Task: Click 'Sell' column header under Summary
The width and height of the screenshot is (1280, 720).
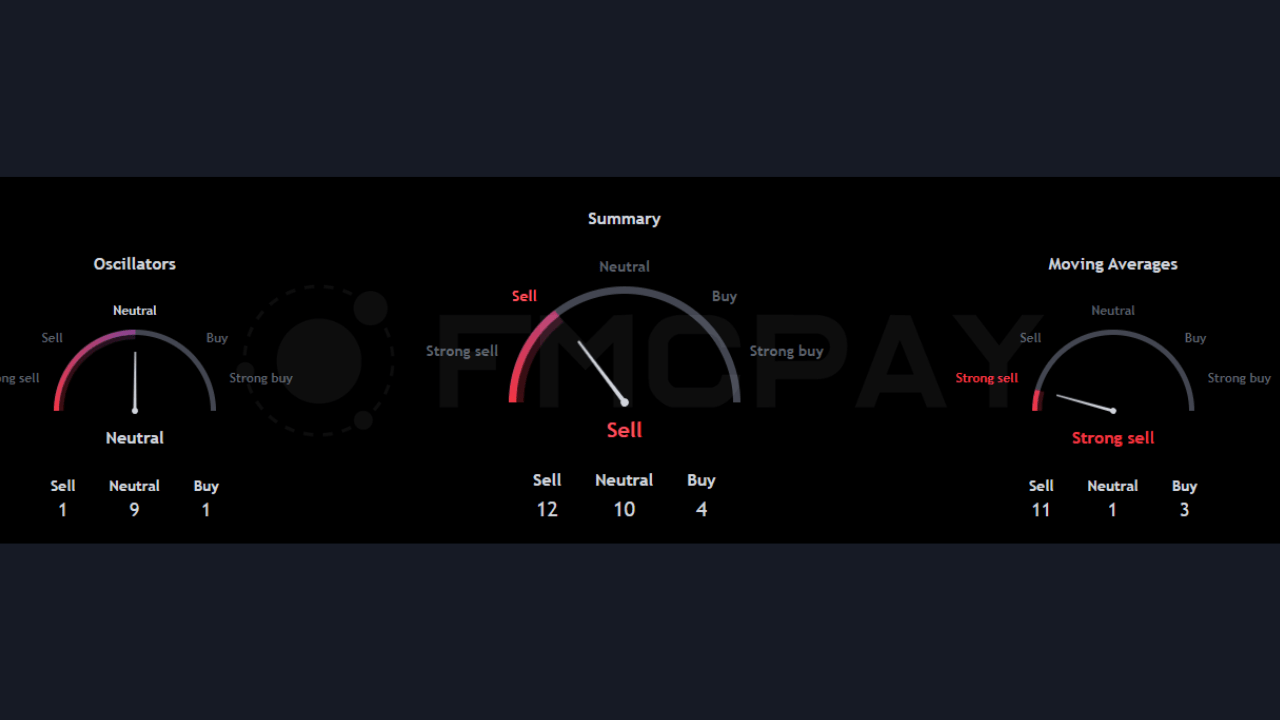Action: click(x=547, y=480)
